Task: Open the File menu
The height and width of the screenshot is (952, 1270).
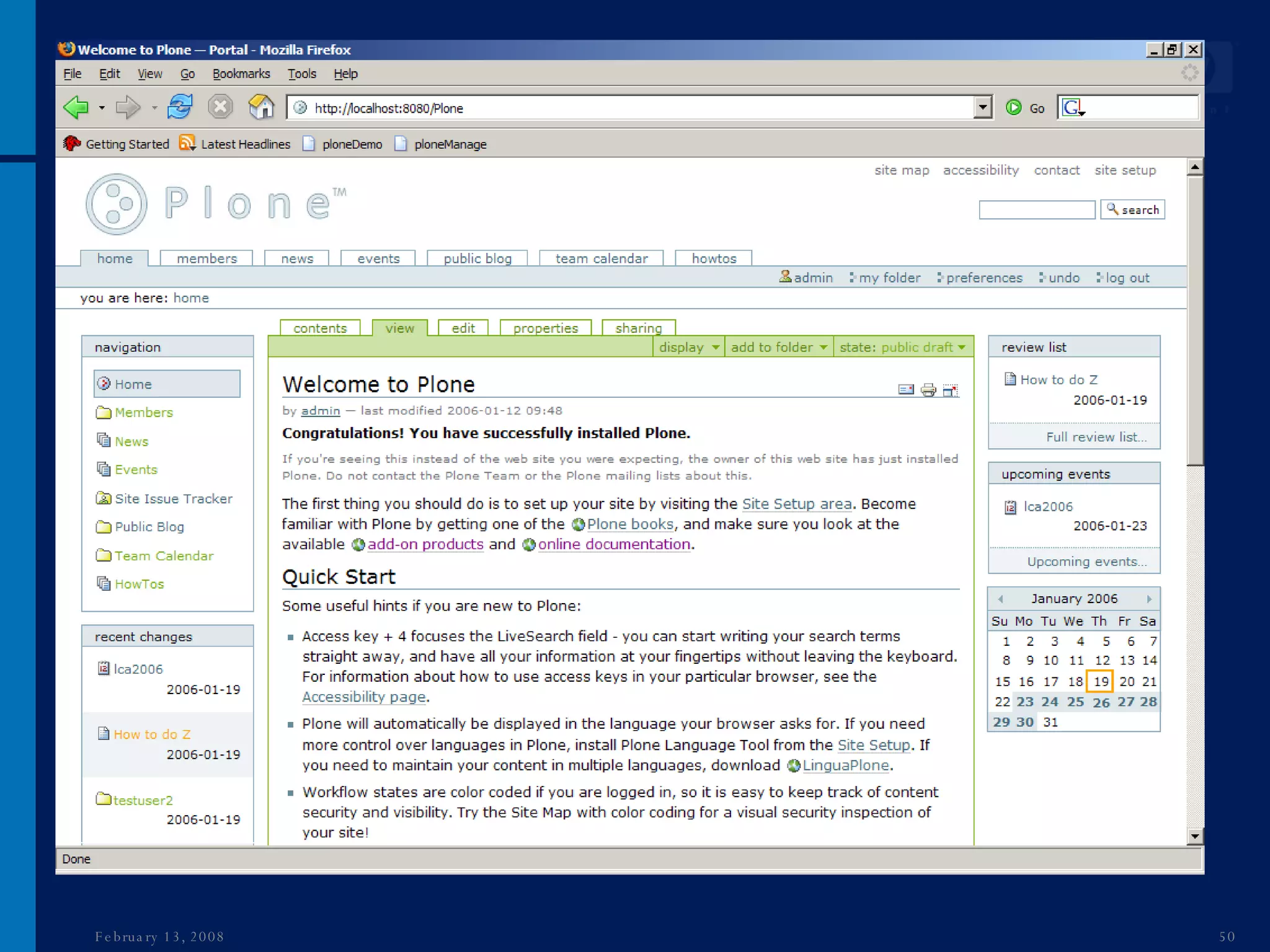Action: pos(72,74)
